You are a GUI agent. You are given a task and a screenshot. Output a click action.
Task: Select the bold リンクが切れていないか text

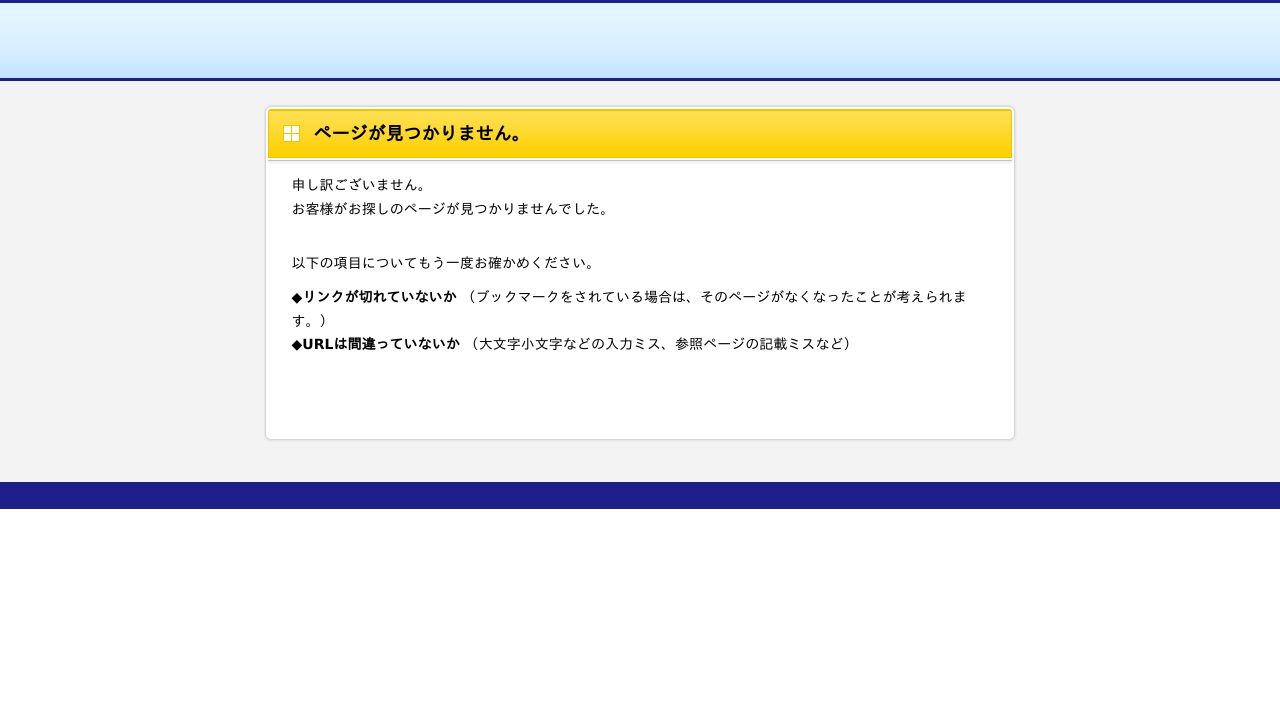(380, 297)
